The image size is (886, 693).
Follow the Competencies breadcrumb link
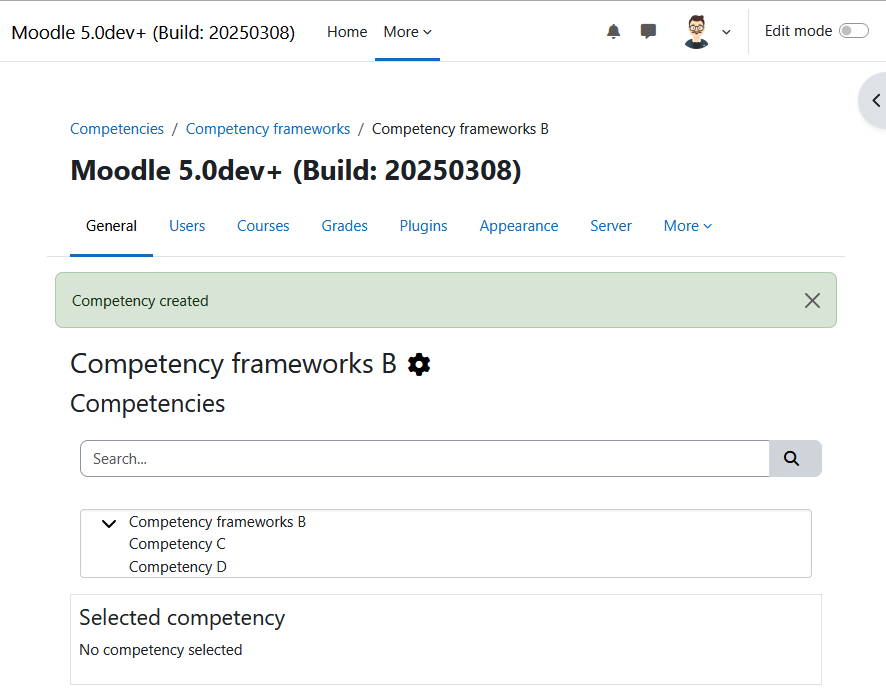117,129
